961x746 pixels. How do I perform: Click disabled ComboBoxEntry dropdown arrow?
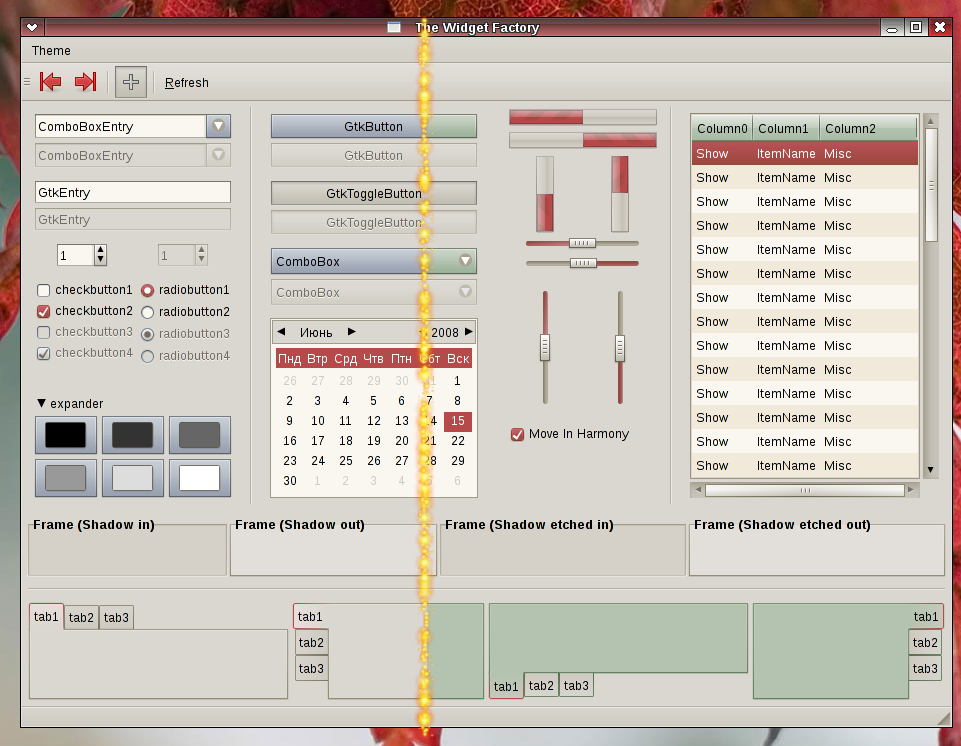tap(219, 154)
